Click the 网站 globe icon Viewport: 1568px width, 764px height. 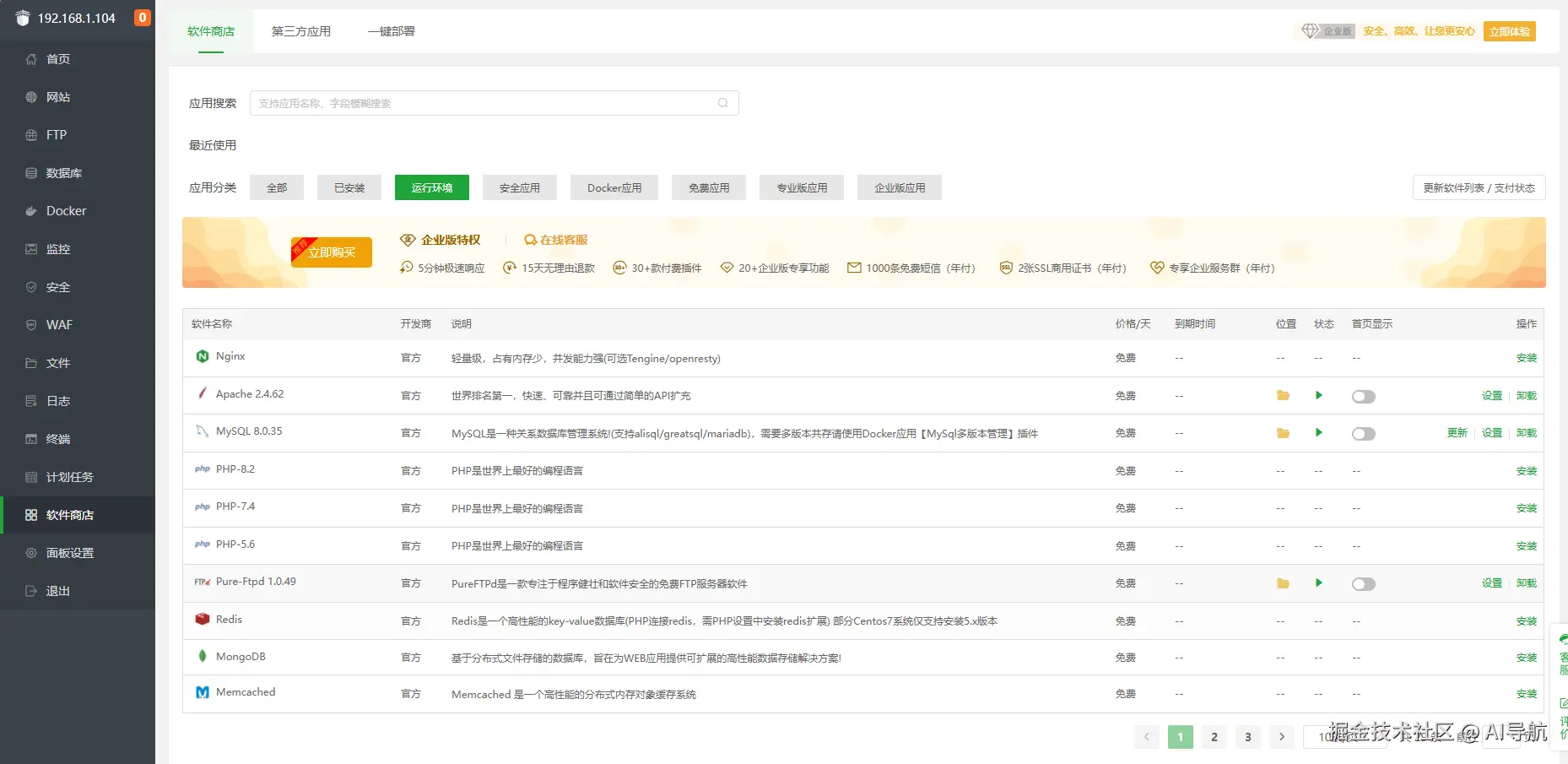[x=31, y=97]
